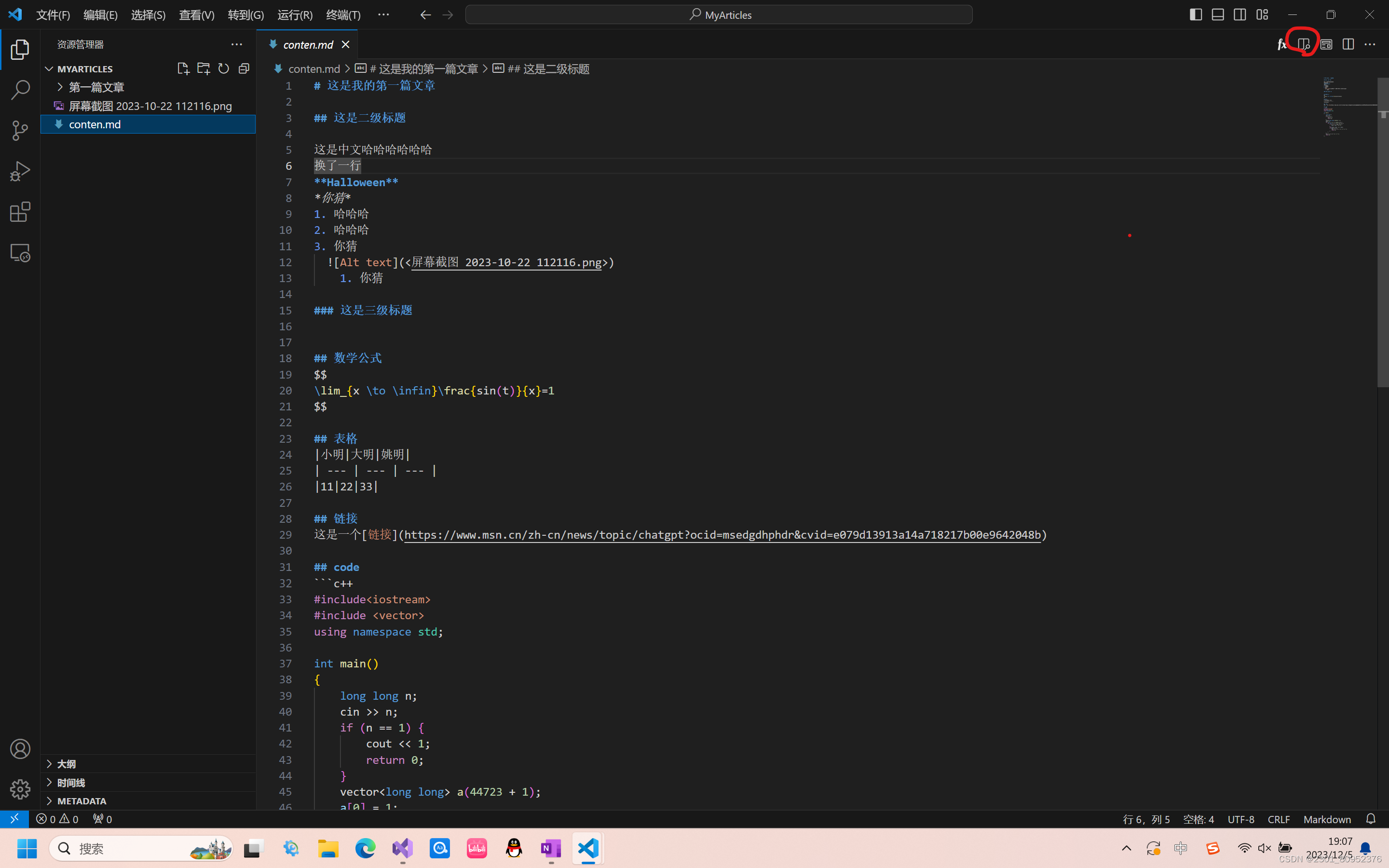
Task: Create a new file in MYARTICLES
Action: [x=183, y=68]
